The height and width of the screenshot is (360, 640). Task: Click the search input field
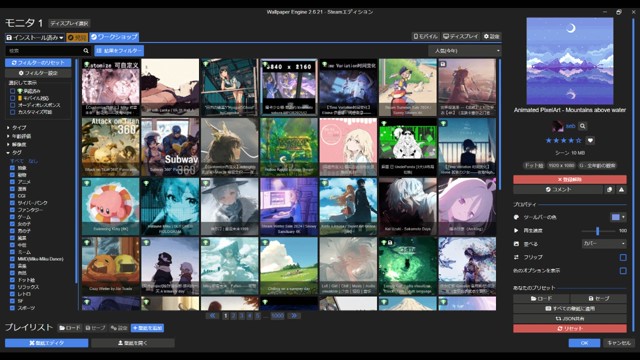point(44,51)
